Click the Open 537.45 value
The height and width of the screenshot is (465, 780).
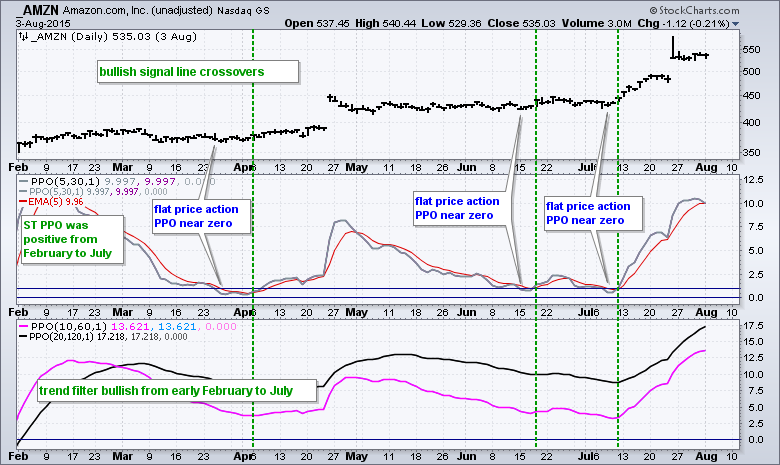[x=317, y=23]
